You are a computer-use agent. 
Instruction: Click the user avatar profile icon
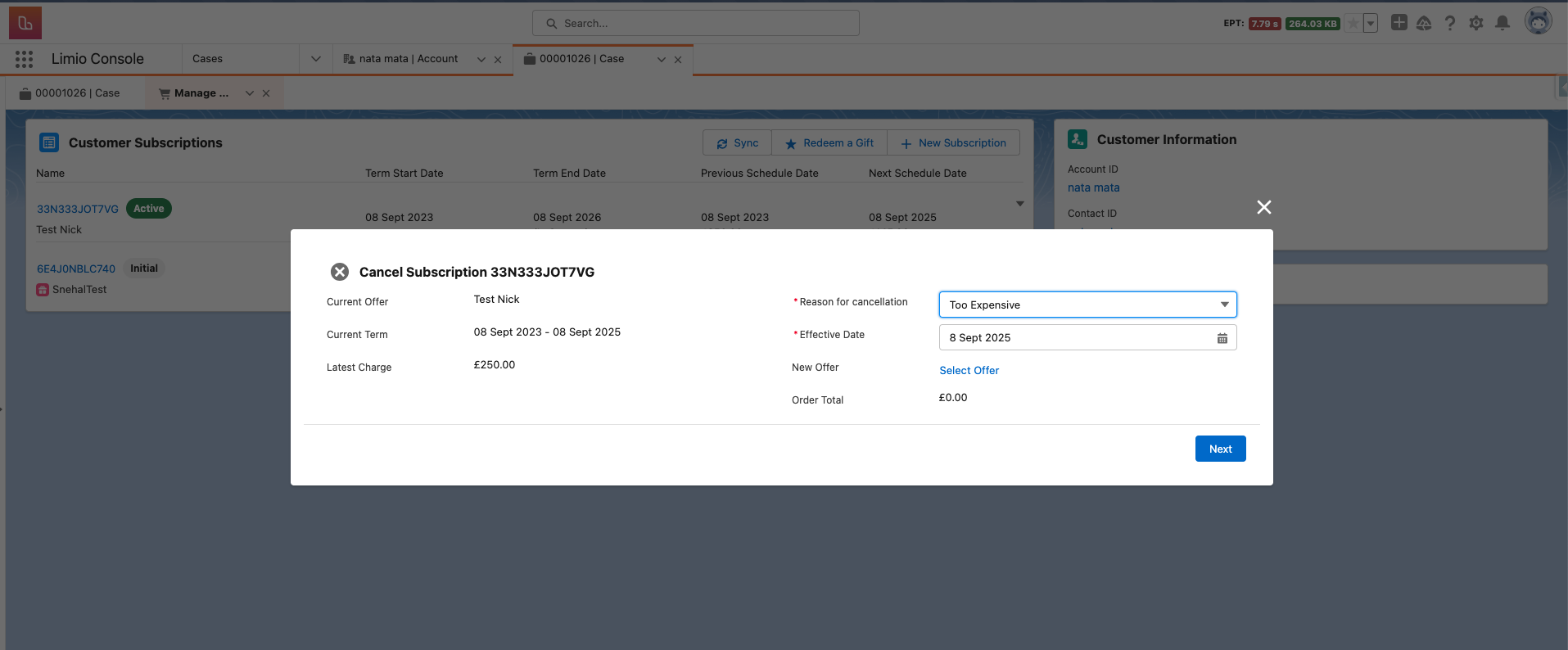[1538, 21]
